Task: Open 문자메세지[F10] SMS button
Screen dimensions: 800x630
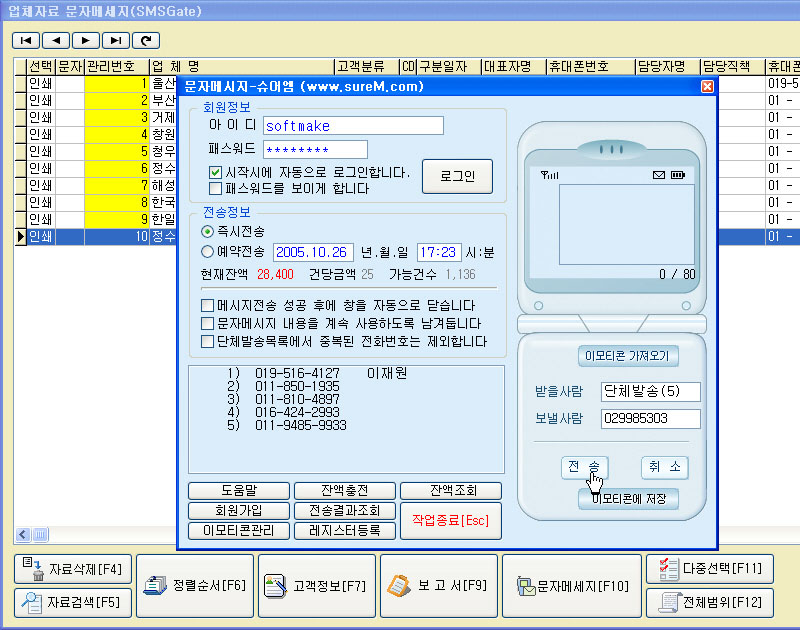Action: click(x=572, y=586)
